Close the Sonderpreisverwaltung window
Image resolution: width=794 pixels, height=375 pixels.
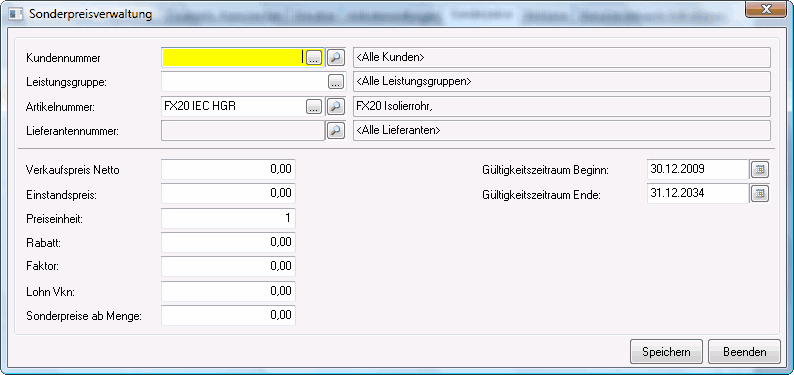click(765, 9)
